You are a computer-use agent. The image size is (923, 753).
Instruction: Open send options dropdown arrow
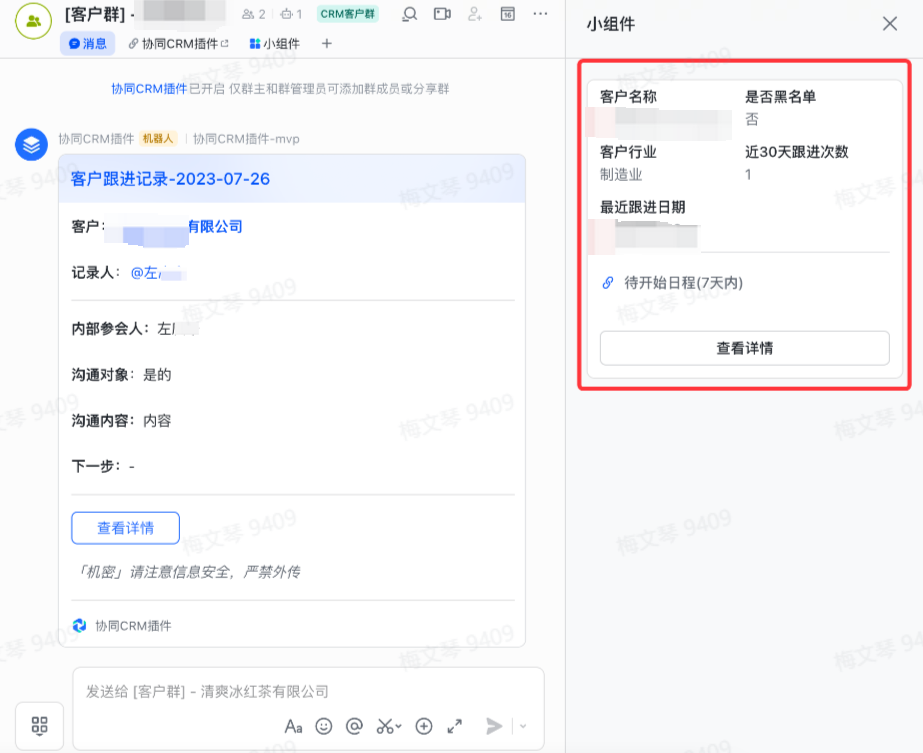[x=522, y=726]
